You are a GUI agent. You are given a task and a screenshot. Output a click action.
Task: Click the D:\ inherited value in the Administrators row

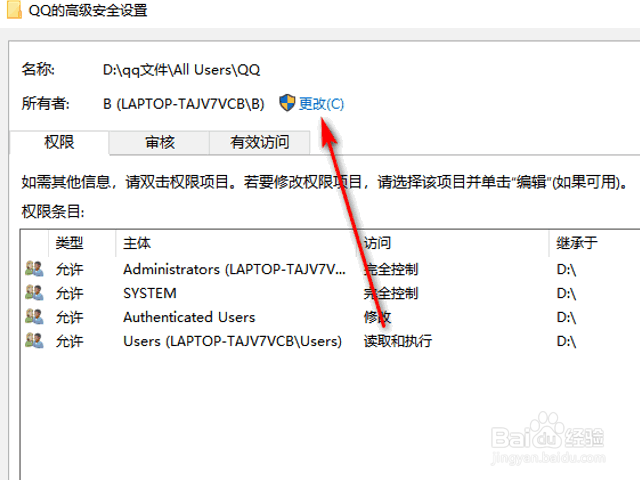pyautogui.click(x=566, y=270)
